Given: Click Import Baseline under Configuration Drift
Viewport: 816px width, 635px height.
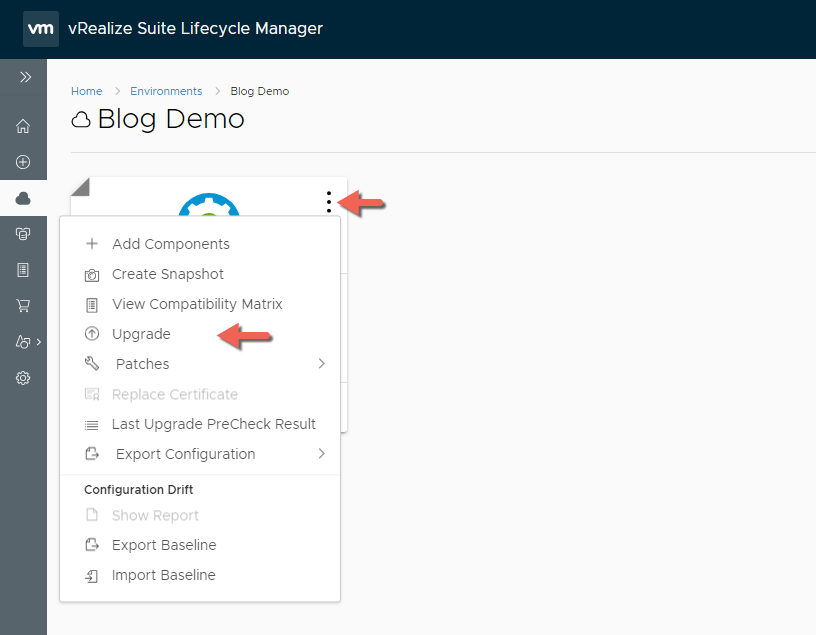Looking at the screenshot, I should click(163, 575).
